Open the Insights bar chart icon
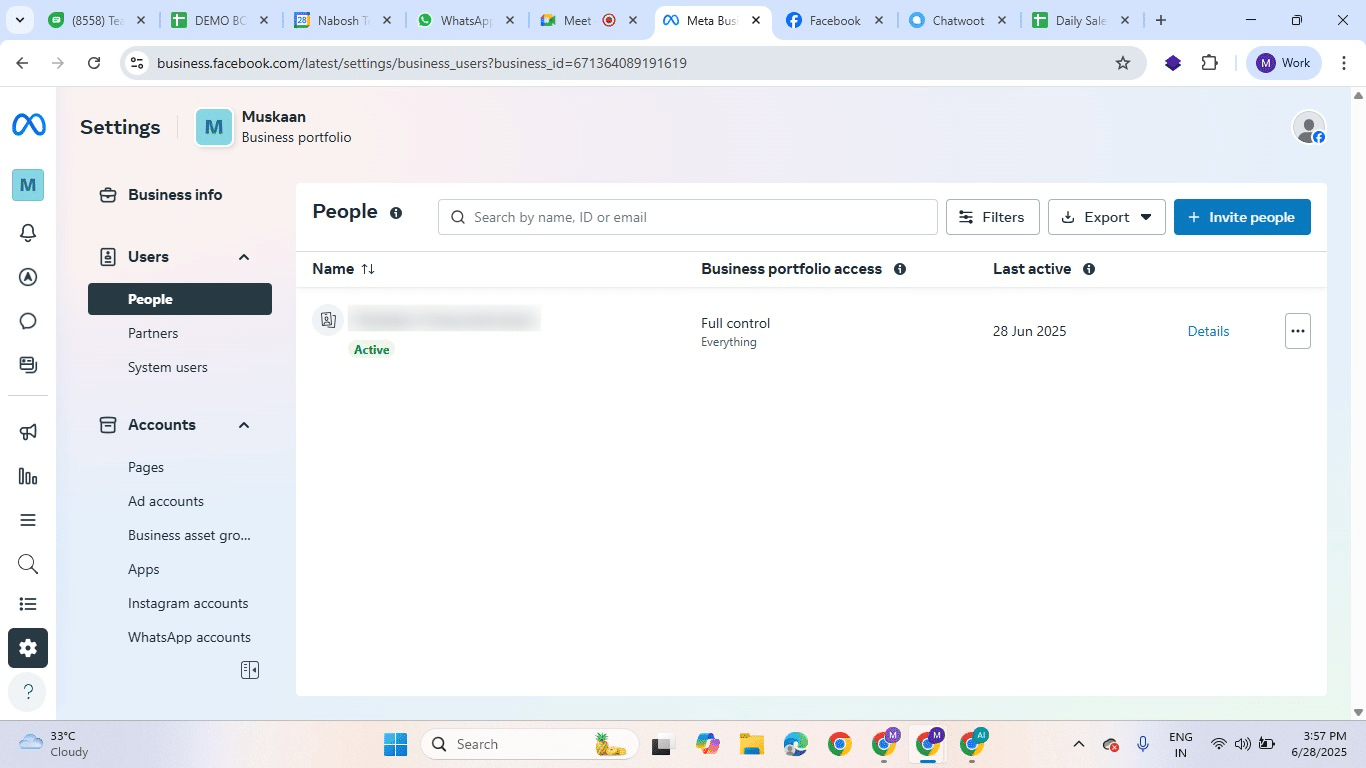This screenshot has width=1366, height=768. [x=27, y=475]
